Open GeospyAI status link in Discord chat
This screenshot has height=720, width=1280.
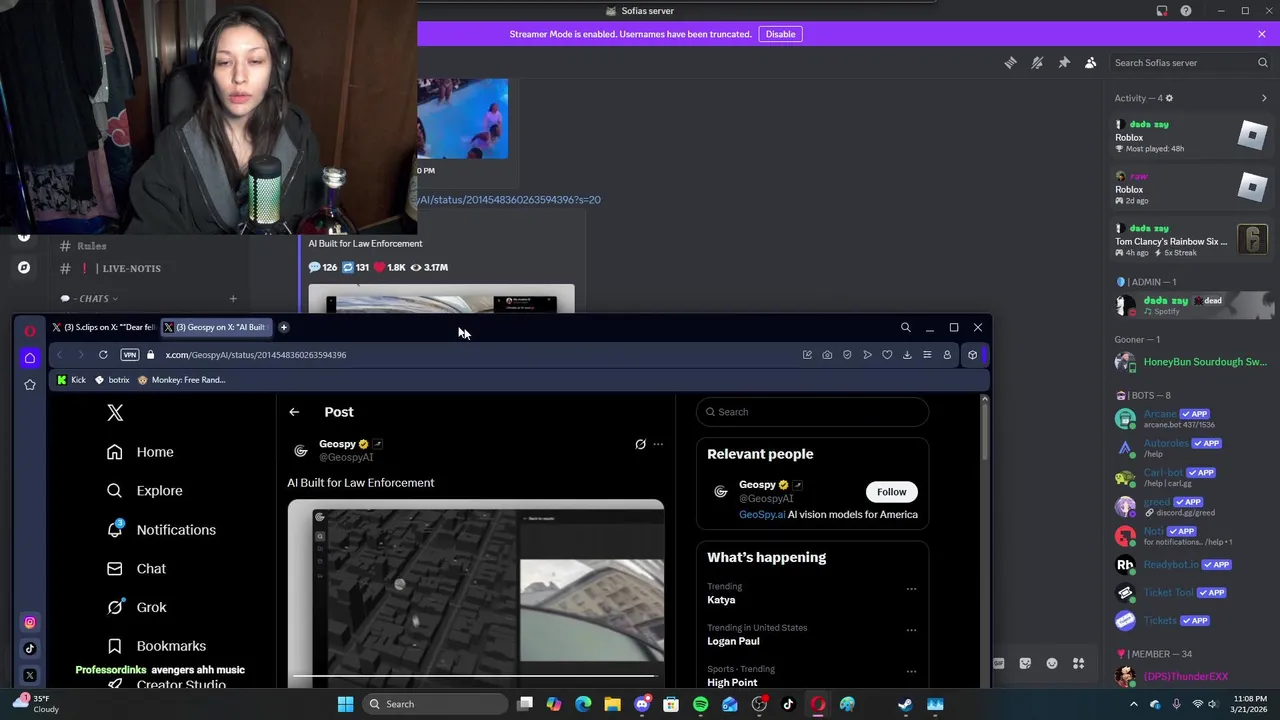tap(509, 200)
